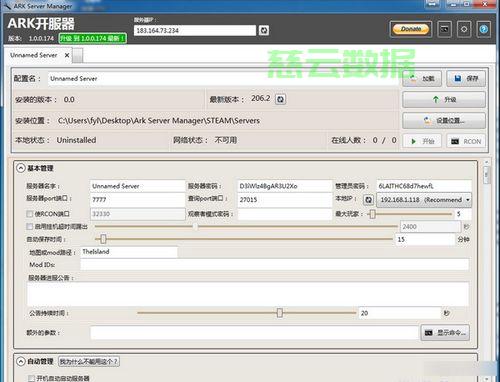Click the auto-save value field showing 15
The width and height of the screenshot is (500, 382).
coord(425,239)
